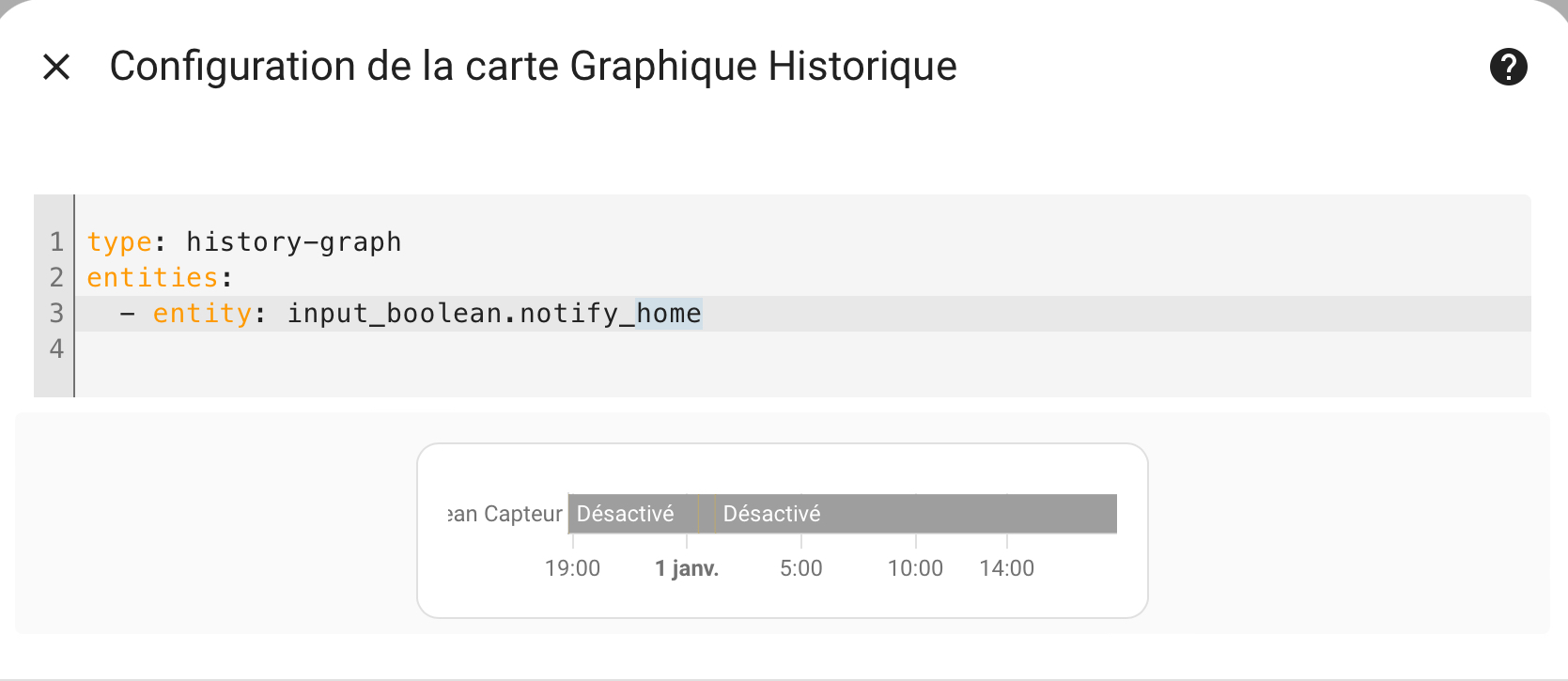Select the word 'home' in entity line
The width and height of the screenshot is (1568, 681).
click(668, 314)
